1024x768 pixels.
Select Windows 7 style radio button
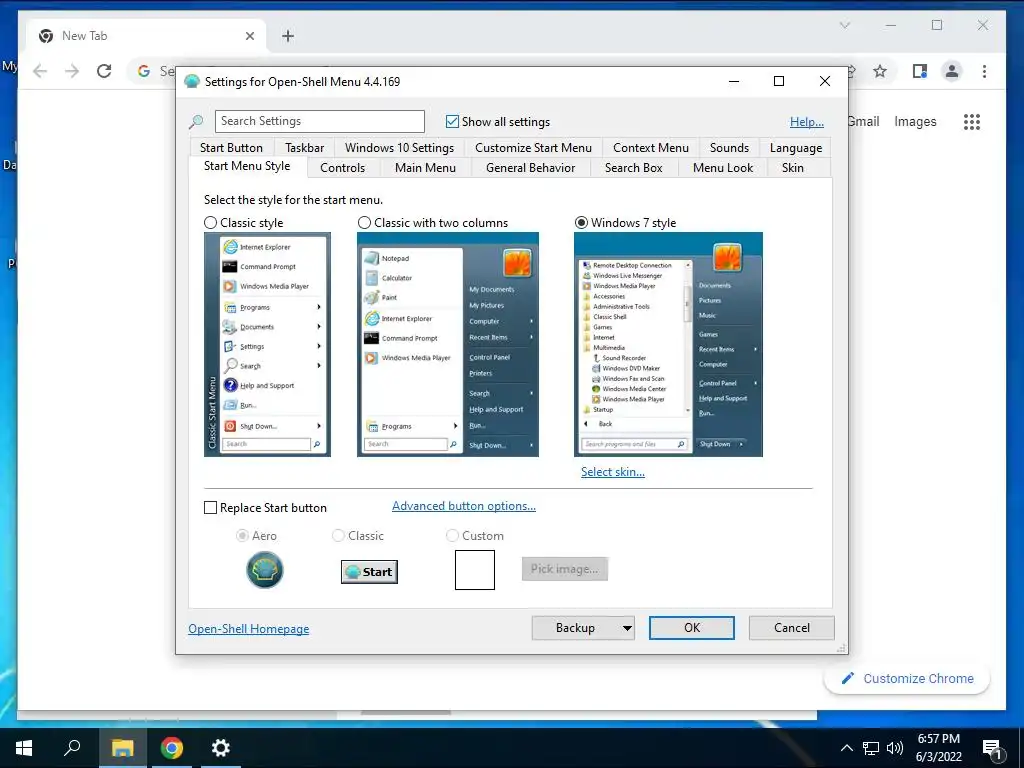(581, 223)
